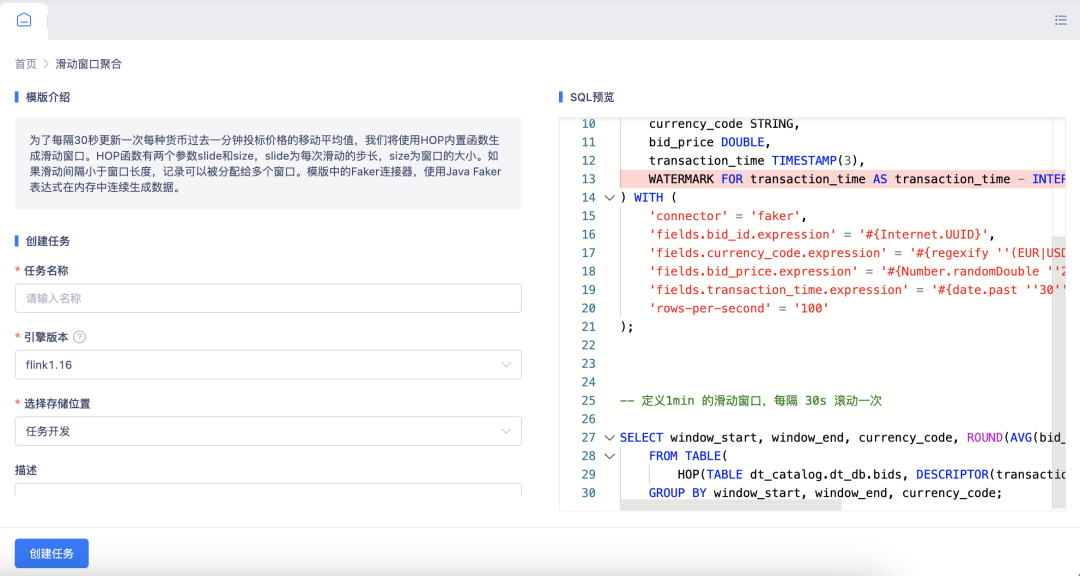
Task: Click the SQL editor horizontal scrollbar
Action: click(730, 506)
